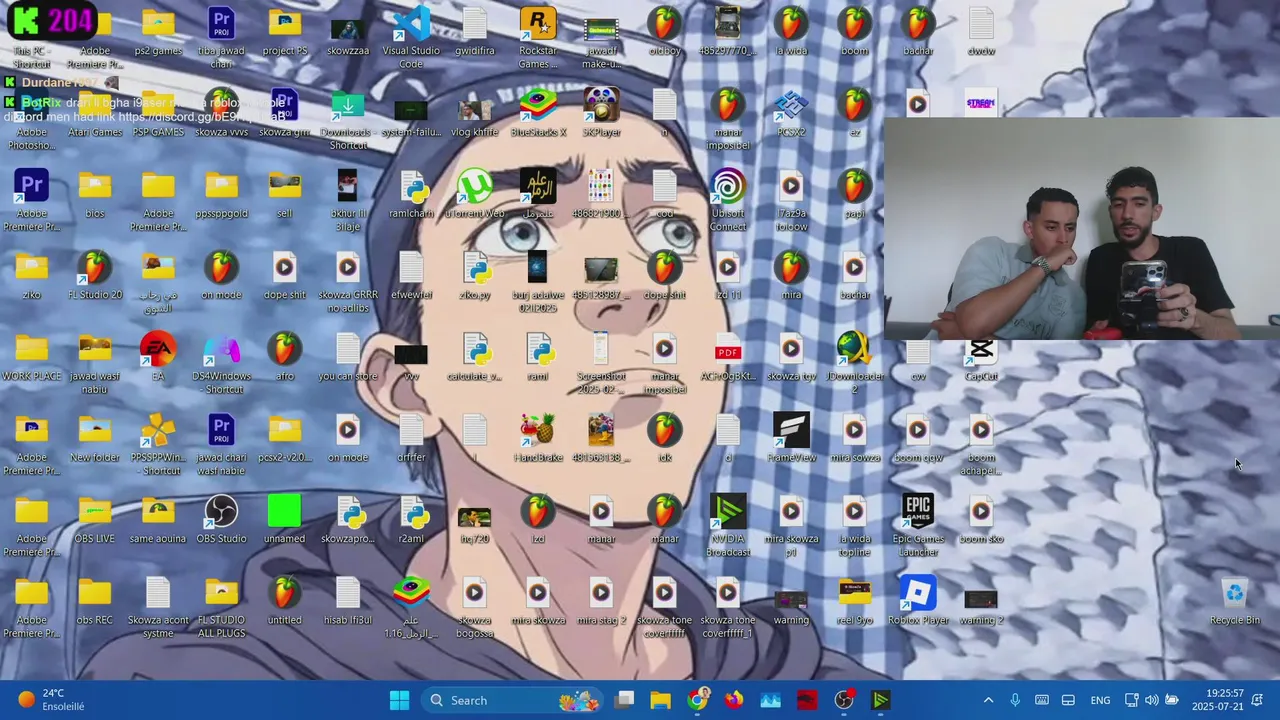This screenshot has height=720, width=1280.
Task: Open the notification bell icon
Action: click(1258, 700)
